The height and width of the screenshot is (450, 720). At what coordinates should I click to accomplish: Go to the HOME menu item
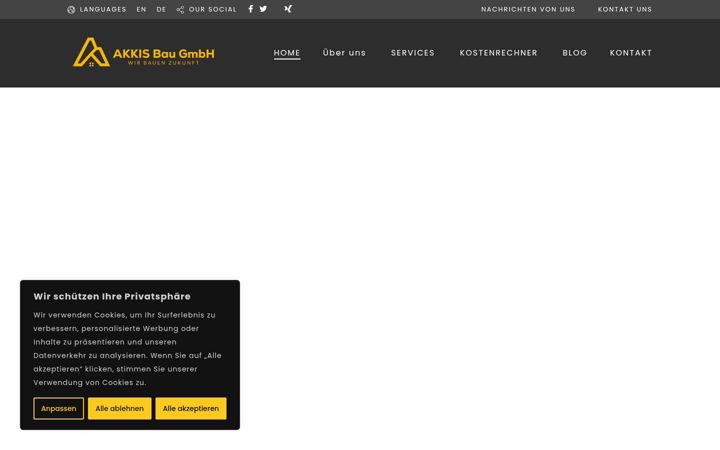(287, 53)
